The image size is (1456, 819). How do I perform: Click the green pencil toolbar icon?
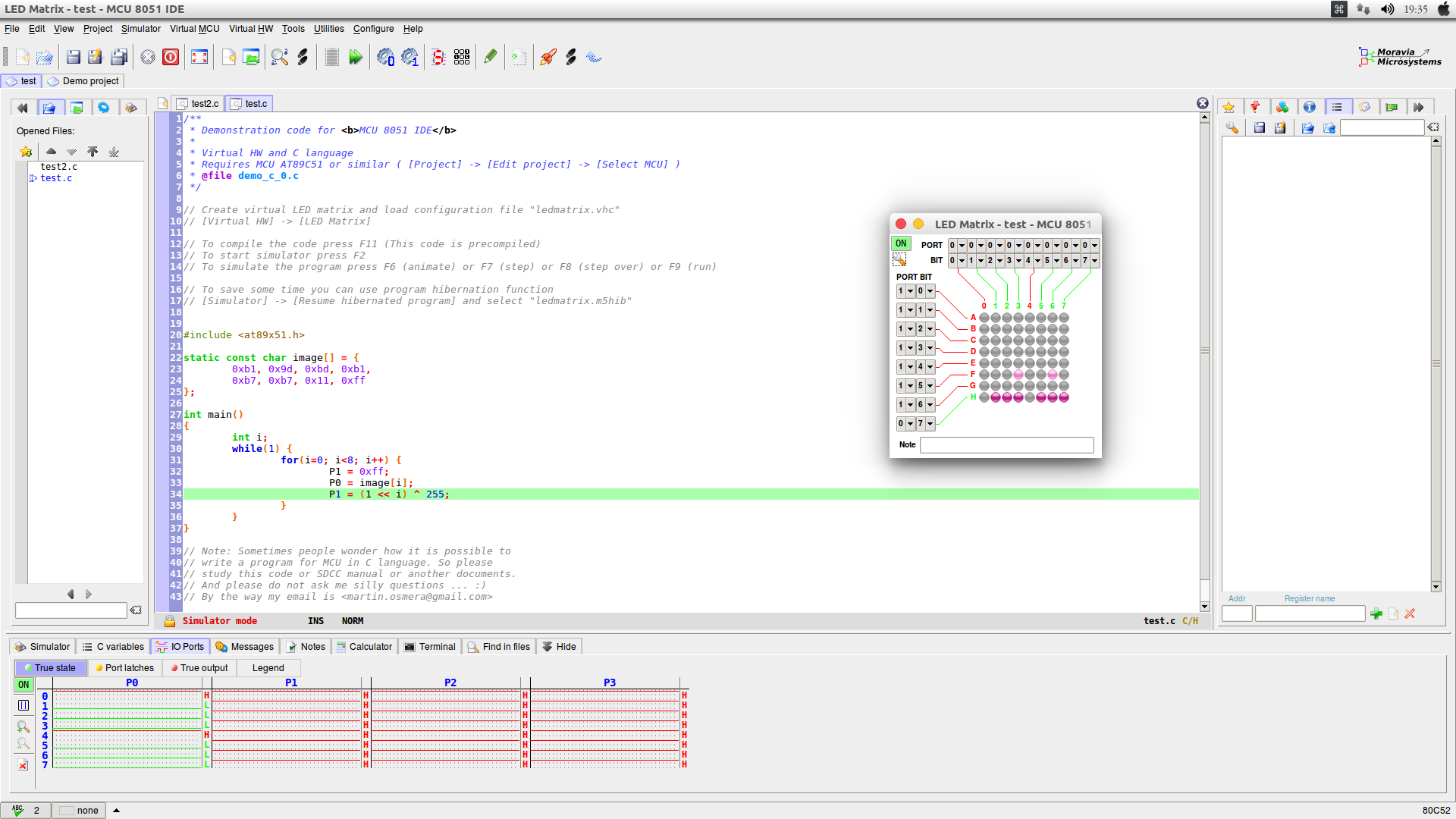coord(491,57)
